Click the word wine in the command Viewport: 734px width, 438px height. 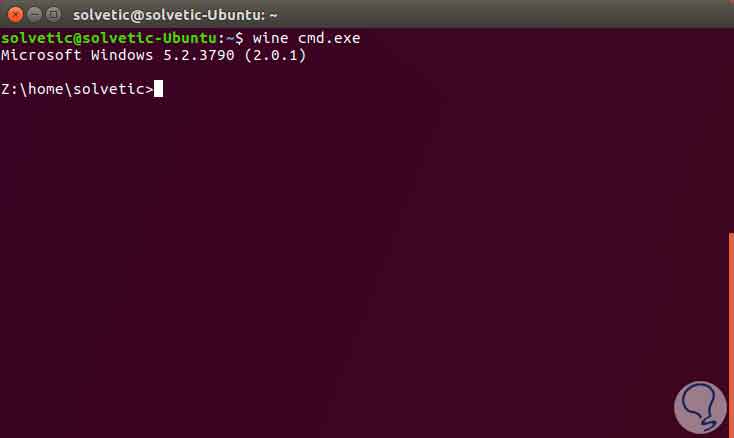271,38
